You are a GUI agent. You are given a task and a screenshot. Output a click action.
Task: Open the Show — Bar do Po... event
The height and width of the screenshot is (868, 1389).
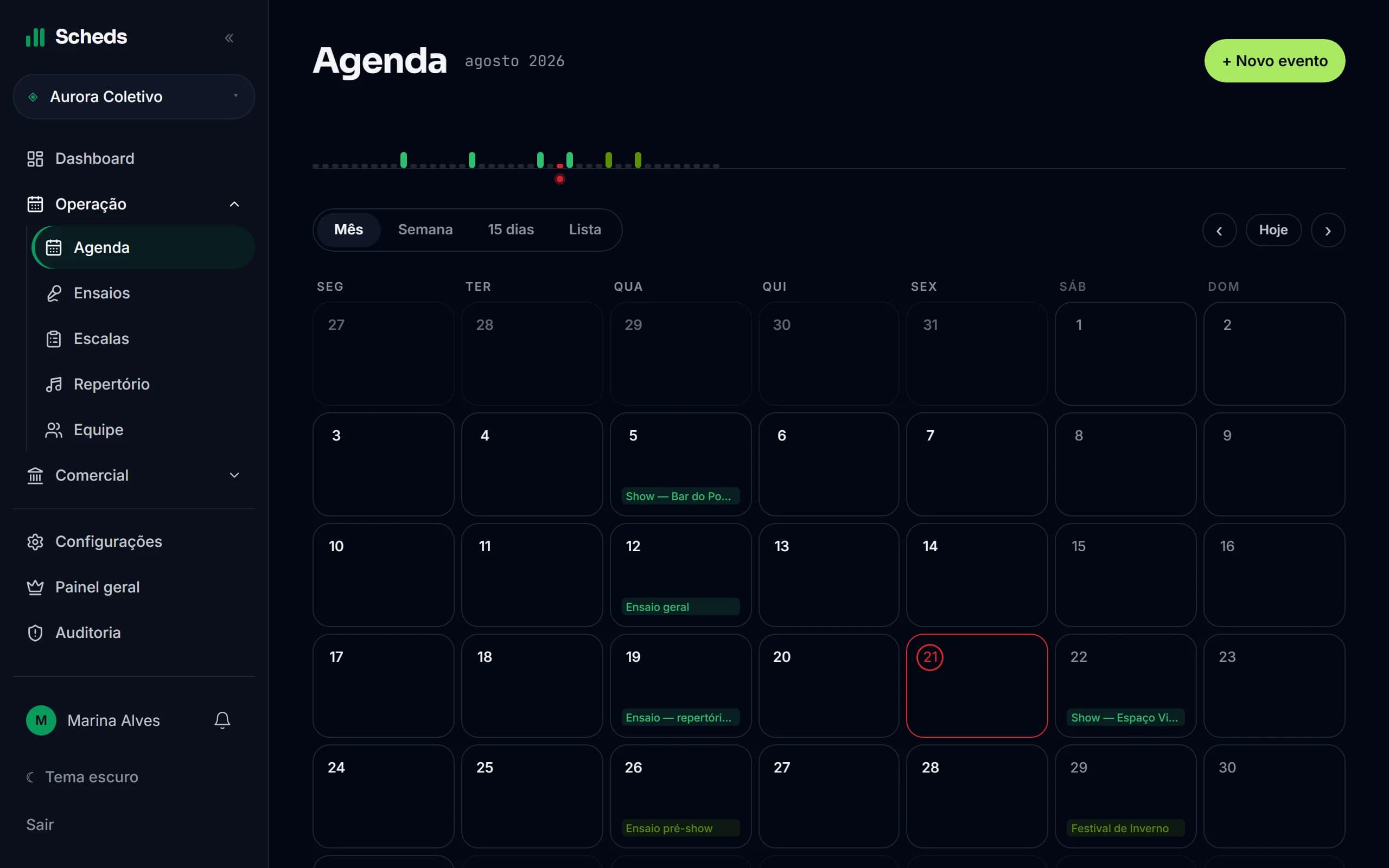pyautogui.click(x=680, y=496)
